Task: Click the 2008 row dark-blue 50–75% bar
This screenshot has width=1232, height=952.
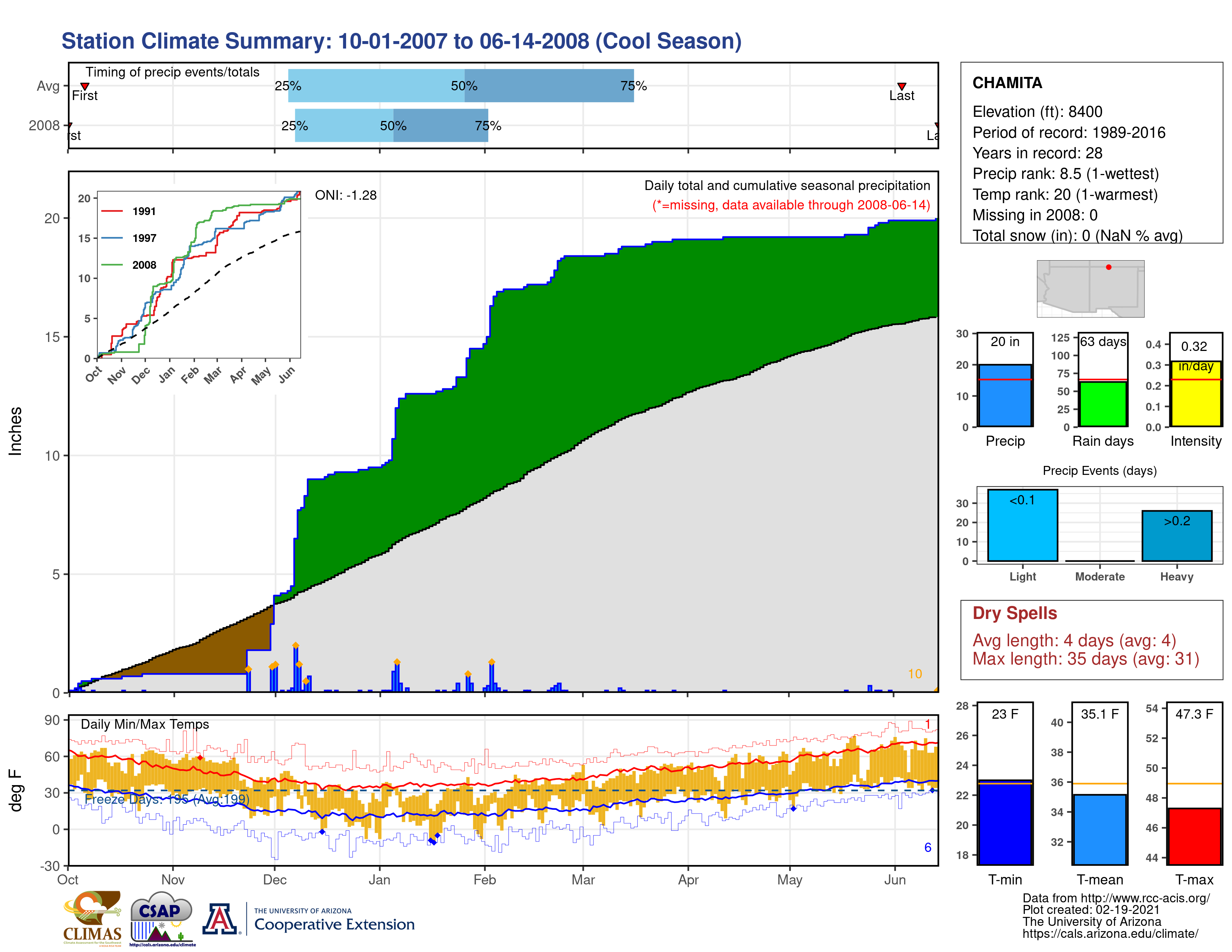Action: 441,125
